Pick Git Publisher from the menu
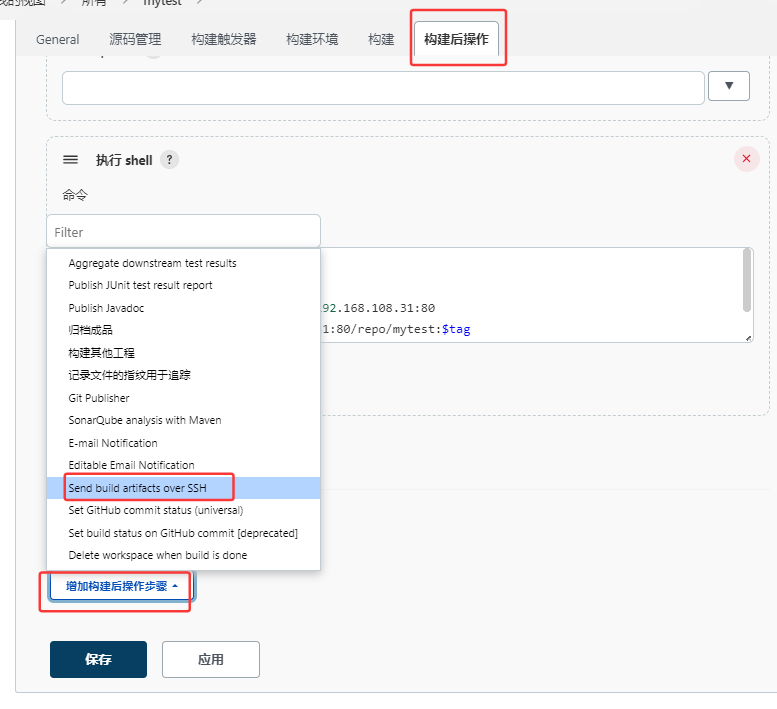The width and height of the screenshot is (777, 709). point(183,398)
